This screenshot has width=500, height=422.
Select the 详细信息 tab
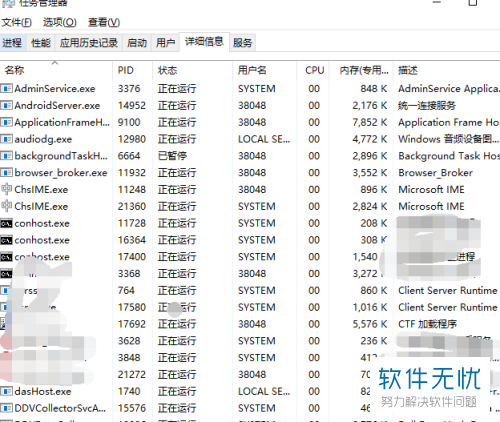coord(204,42)
